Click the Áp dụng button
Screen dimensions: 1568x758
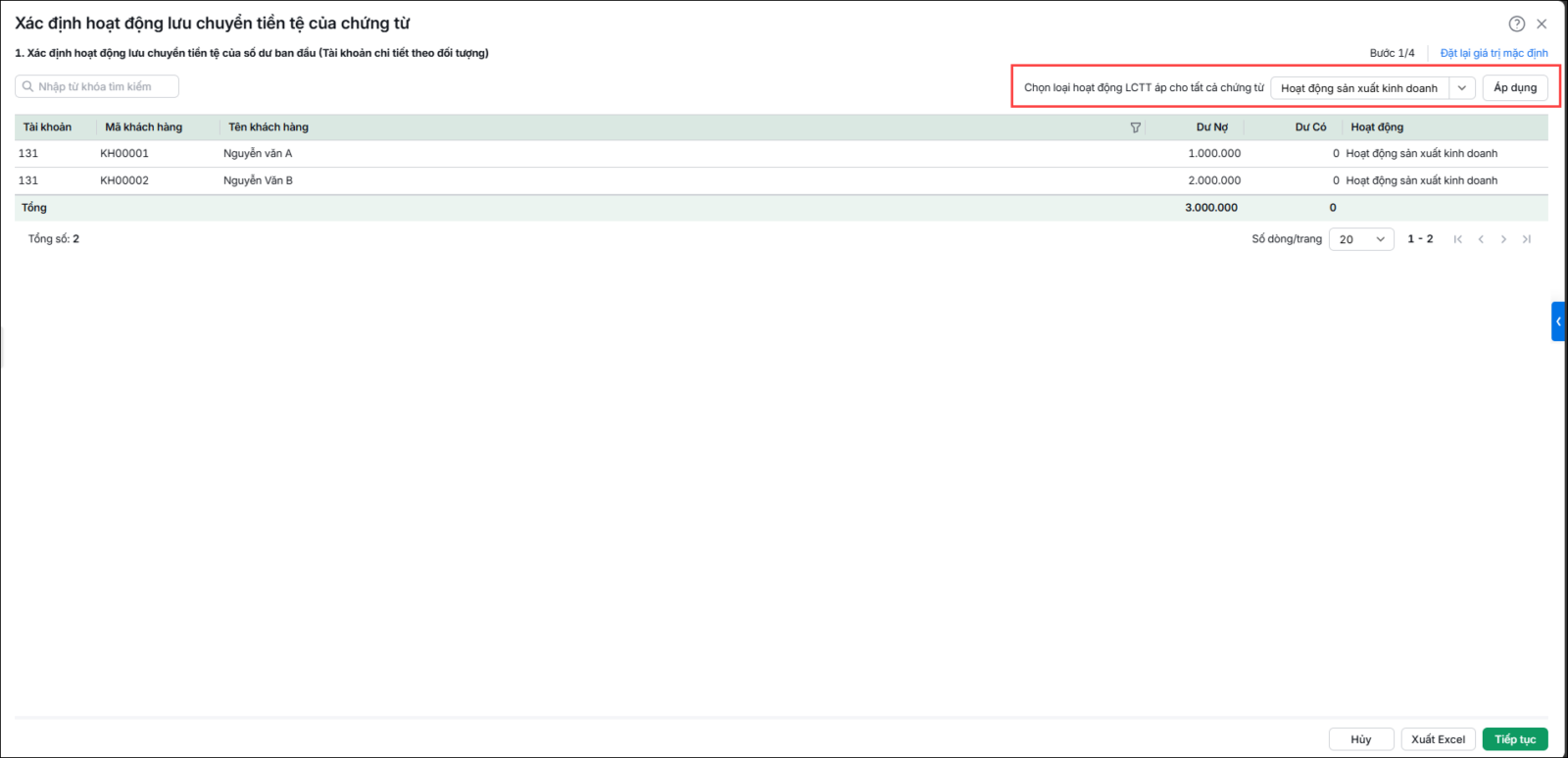click(1515, 87)
